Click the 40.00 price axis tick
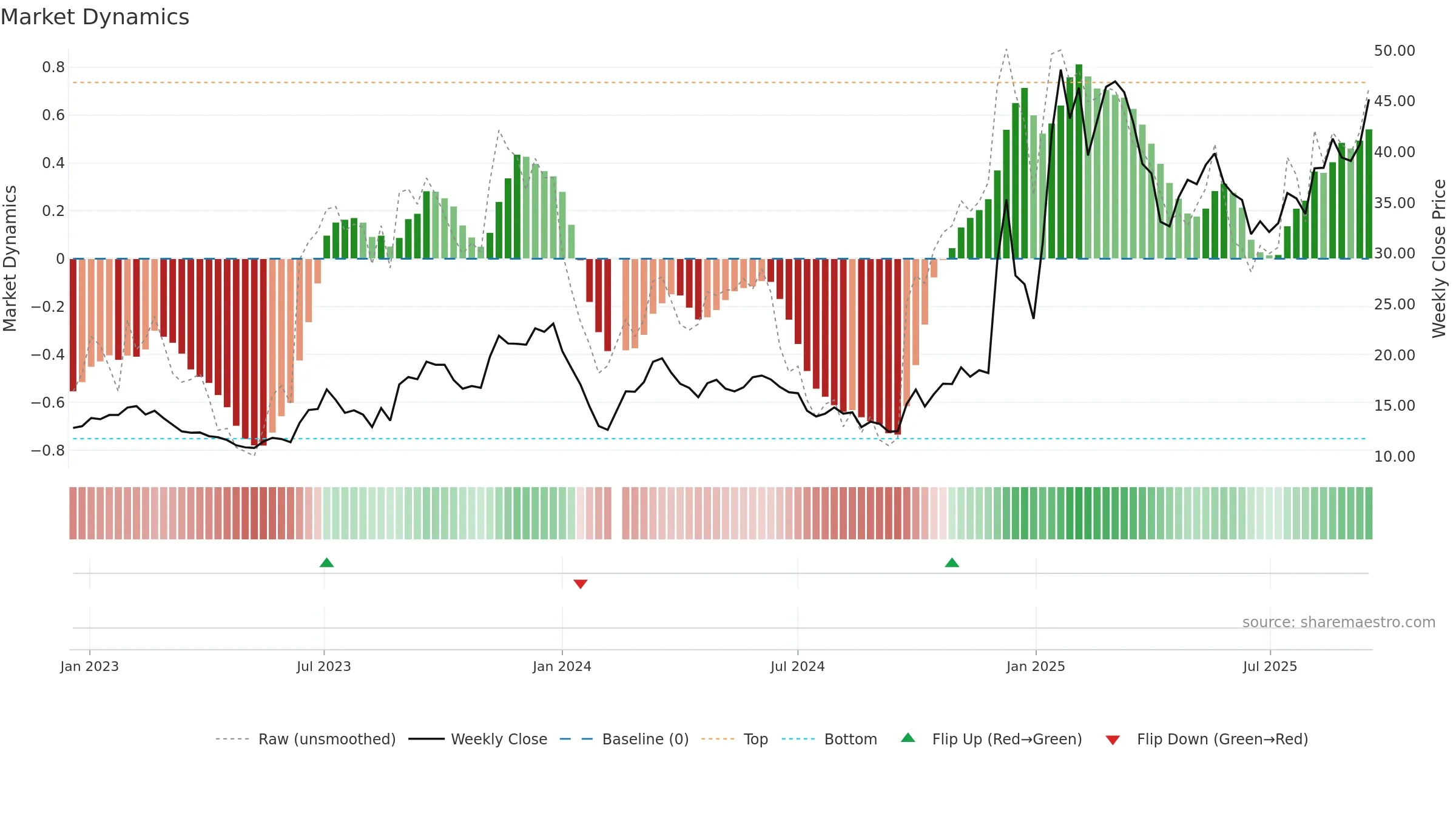The image size is (1456, 819). [x=1394, y=152]
